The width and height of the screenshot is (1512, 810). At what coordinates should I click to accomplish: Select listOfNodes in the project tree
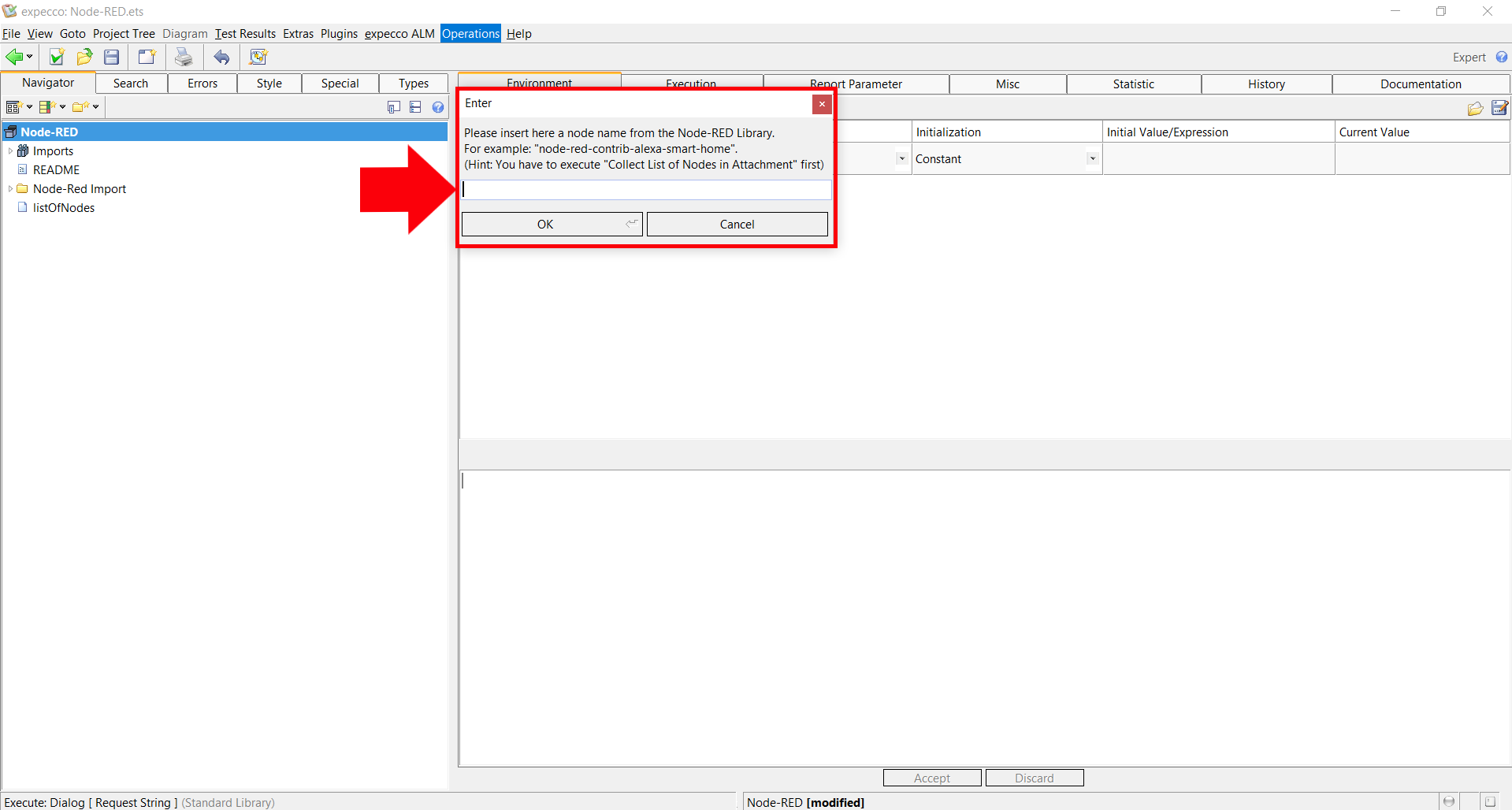[x=64, y=208]
